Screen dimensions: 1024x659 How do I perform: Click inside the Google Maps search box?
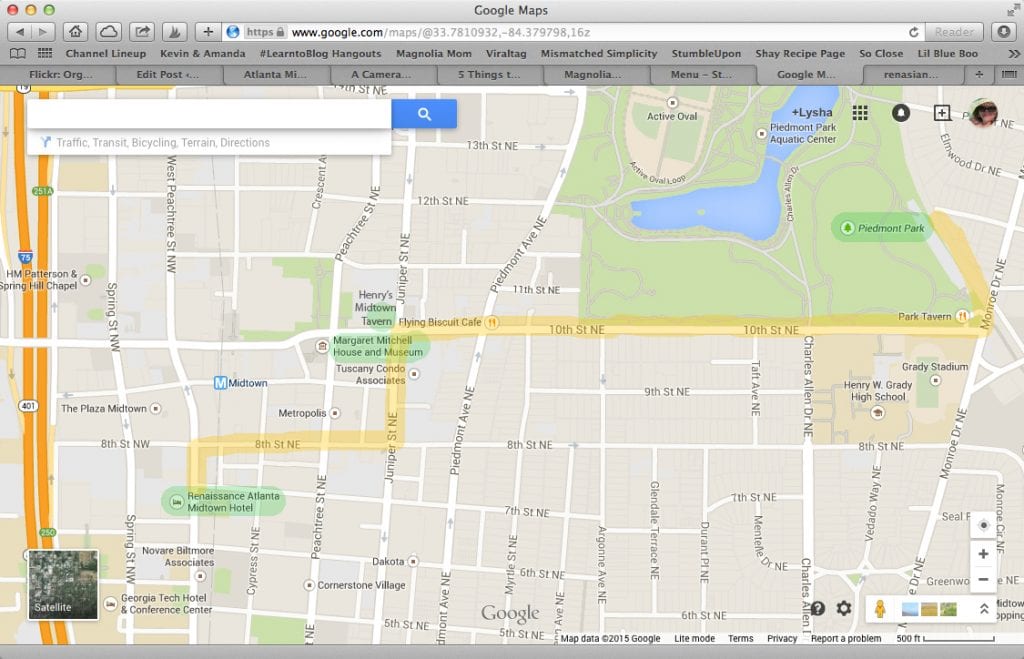coord(208,114)
